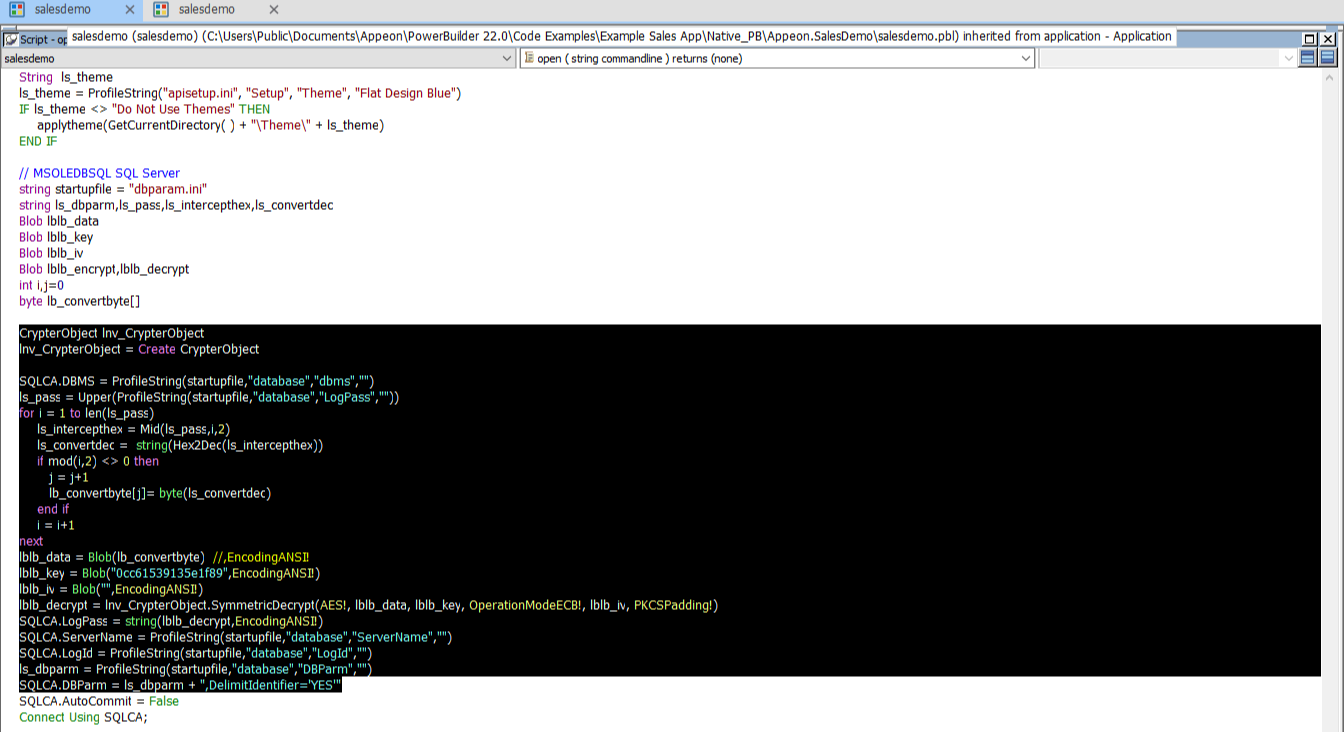This screenshot has width=1344, height=732.
Task: Click the rightmost blue view icon beside dropdowns
Action: (1328, 58)
